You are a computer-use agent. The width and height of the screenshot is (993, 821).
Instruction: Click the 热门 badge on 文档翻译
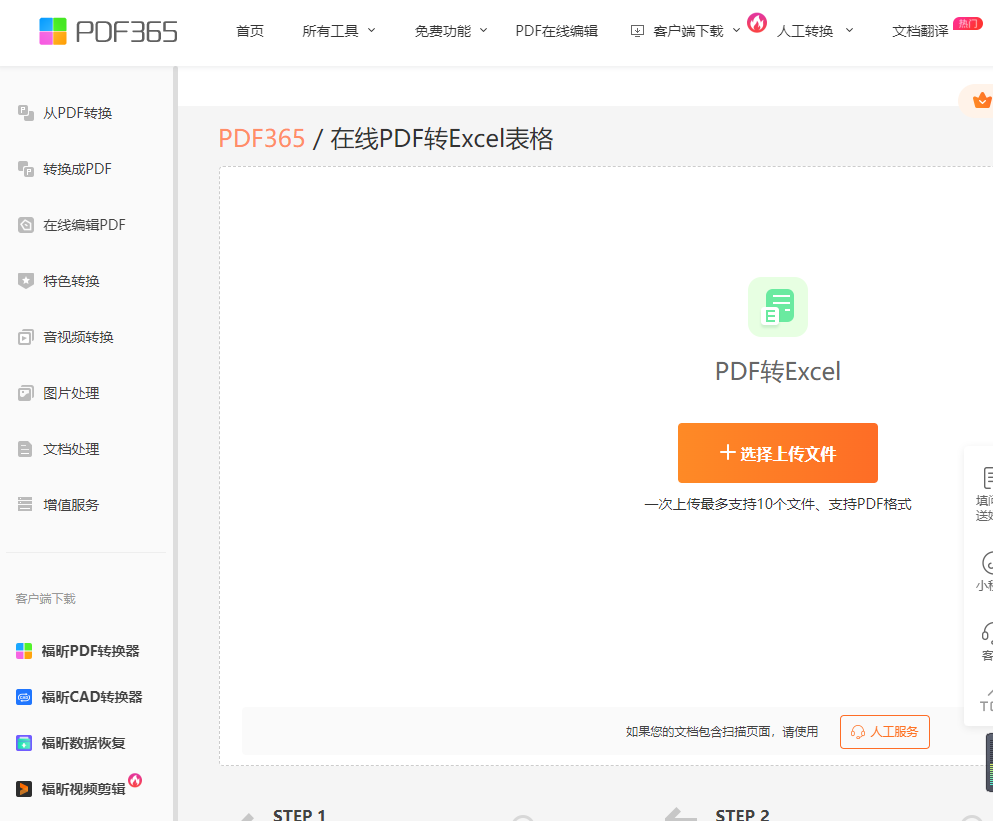click(x=968, y=23)
